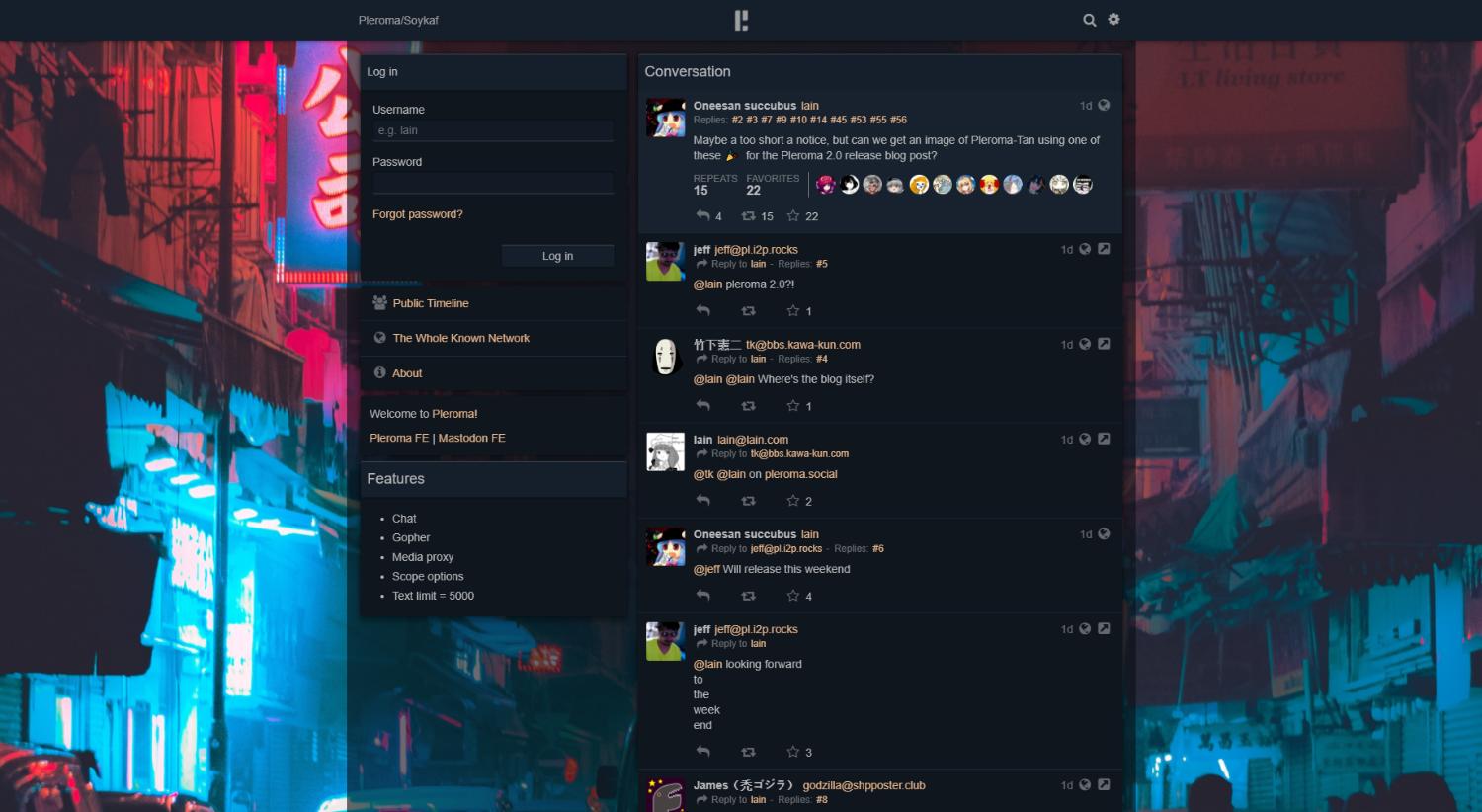The width and height of the screenshot is (1482, 812).
Task: Jump to reply #6 under "Will release" post
Action: pos(878,548)
